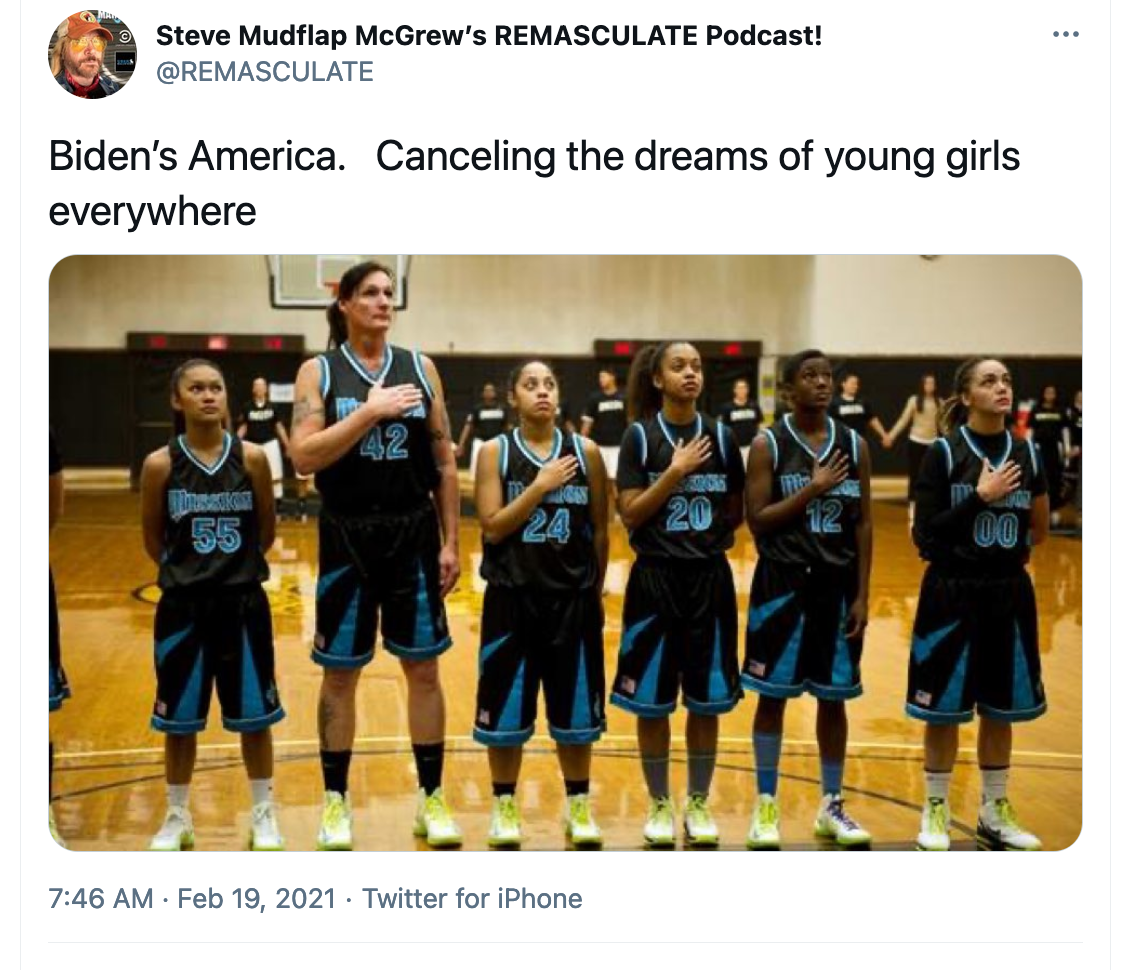Click the @REMASCULATE handle

pyautogui.click(x=264, y=72)
